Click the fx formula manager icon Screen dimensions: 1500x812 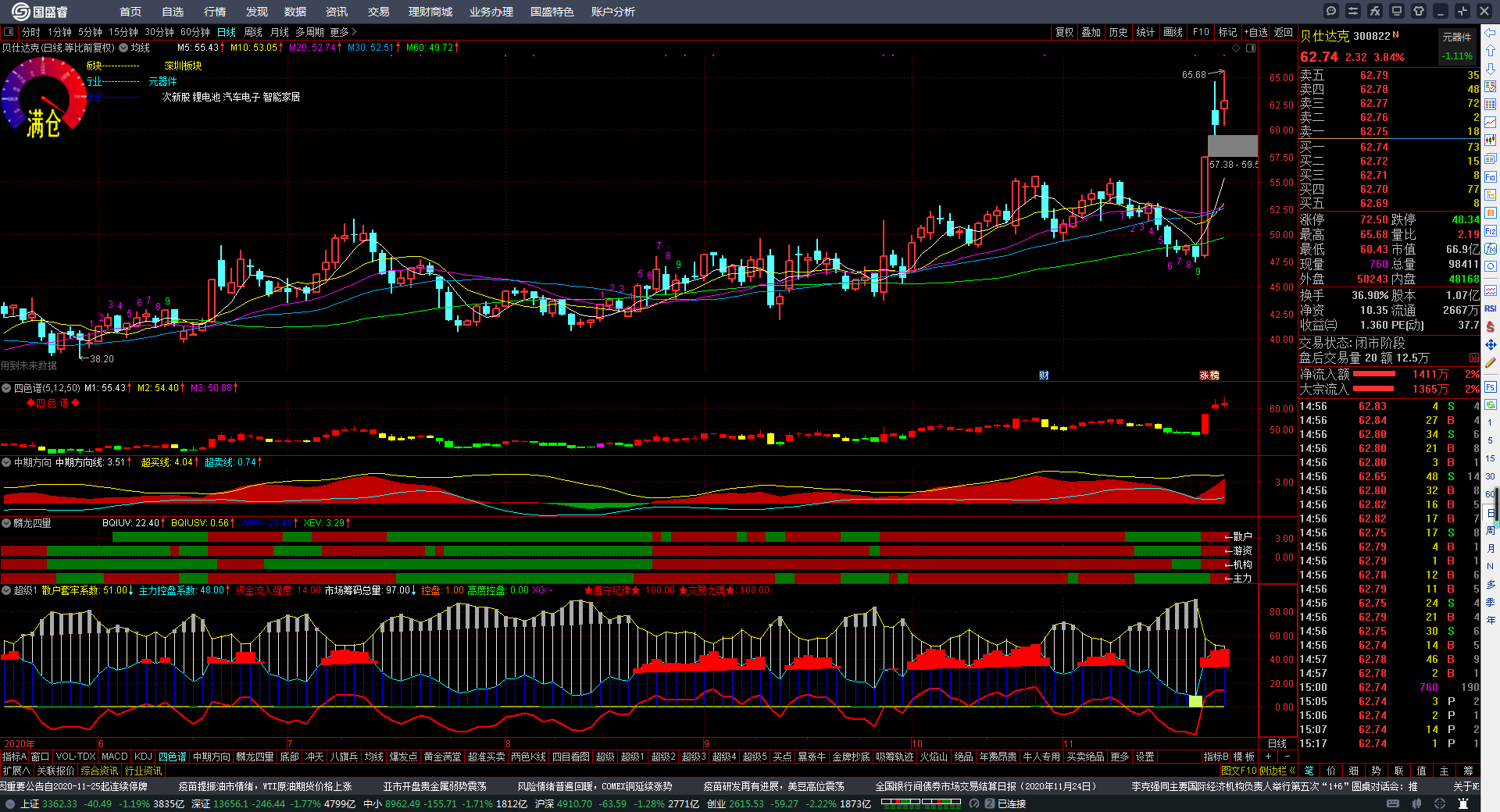pos(1375,11)
